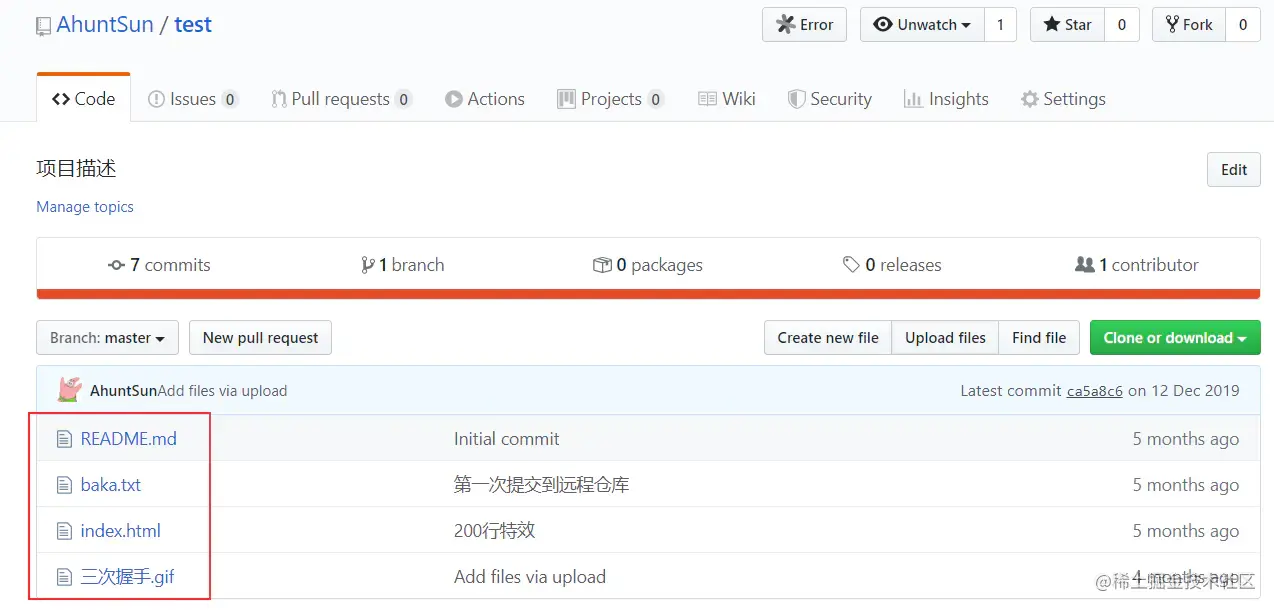The height and width of the screenshot is (610, 1274).
Task: Click the file icon next to index.html
Action: point(64,531)
